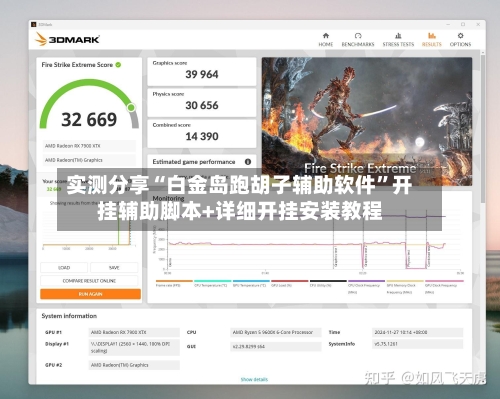
Task: Click GPU #1 value in System information
Action: (134, 332)
